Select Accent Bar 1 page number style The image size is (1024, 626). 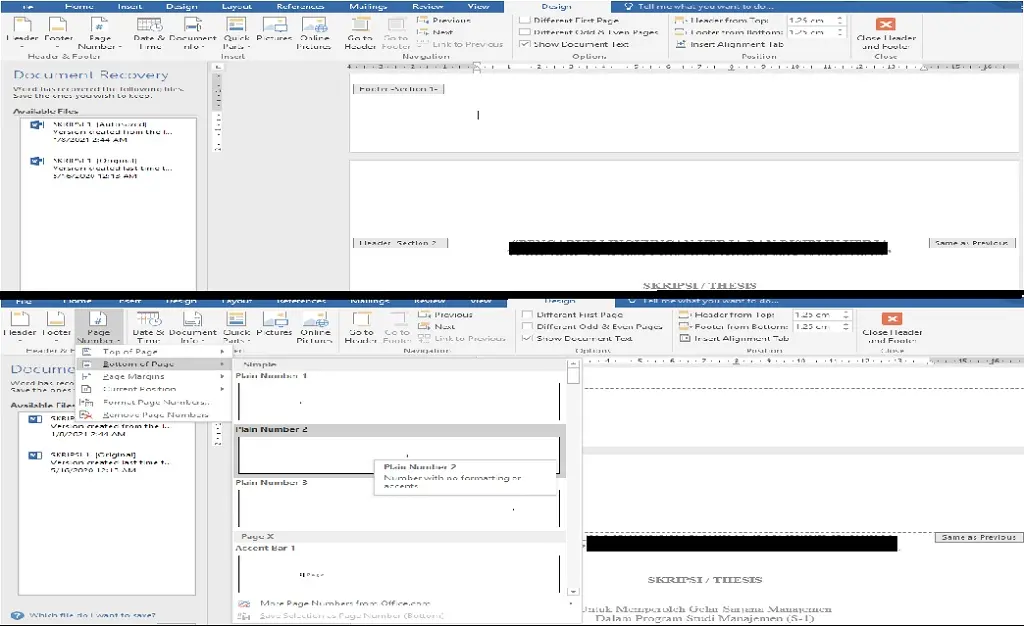coord(399,569)
